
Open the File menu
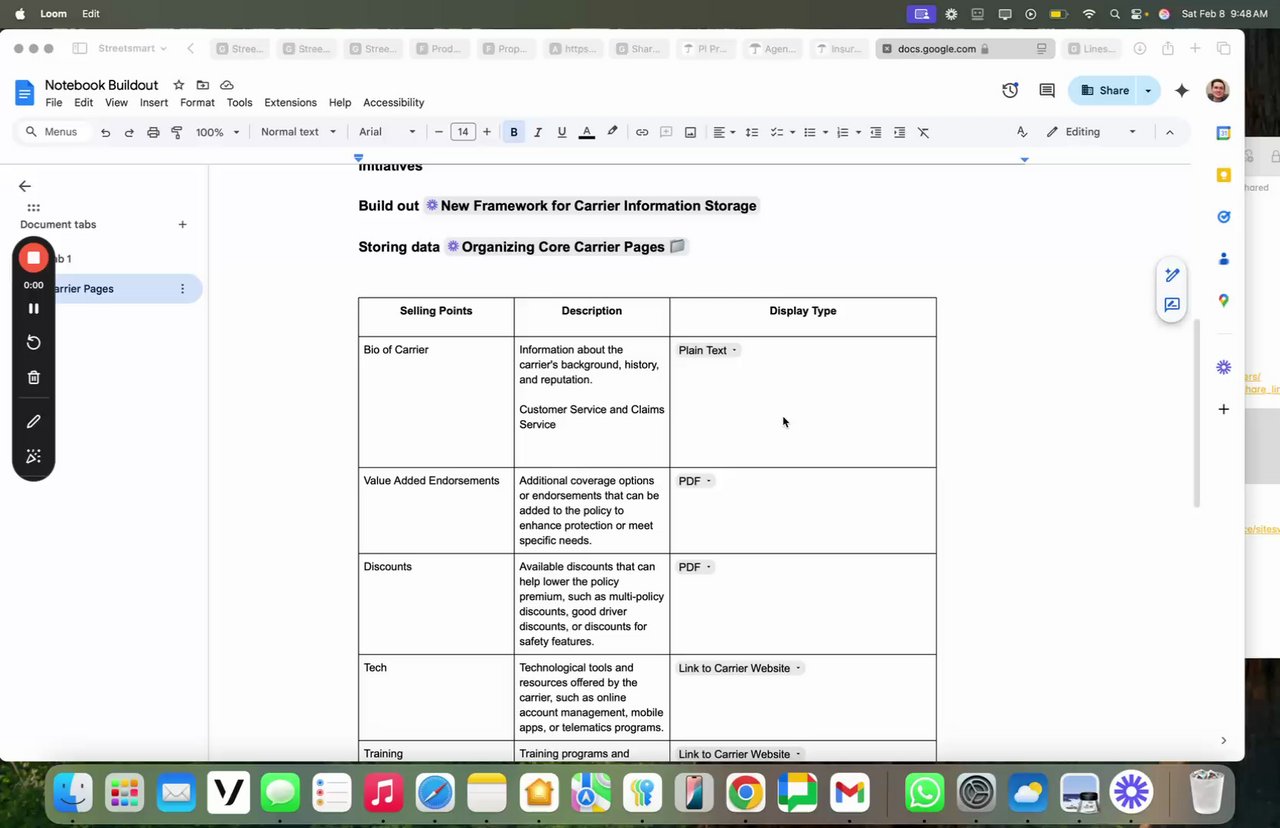coord(54,103)
